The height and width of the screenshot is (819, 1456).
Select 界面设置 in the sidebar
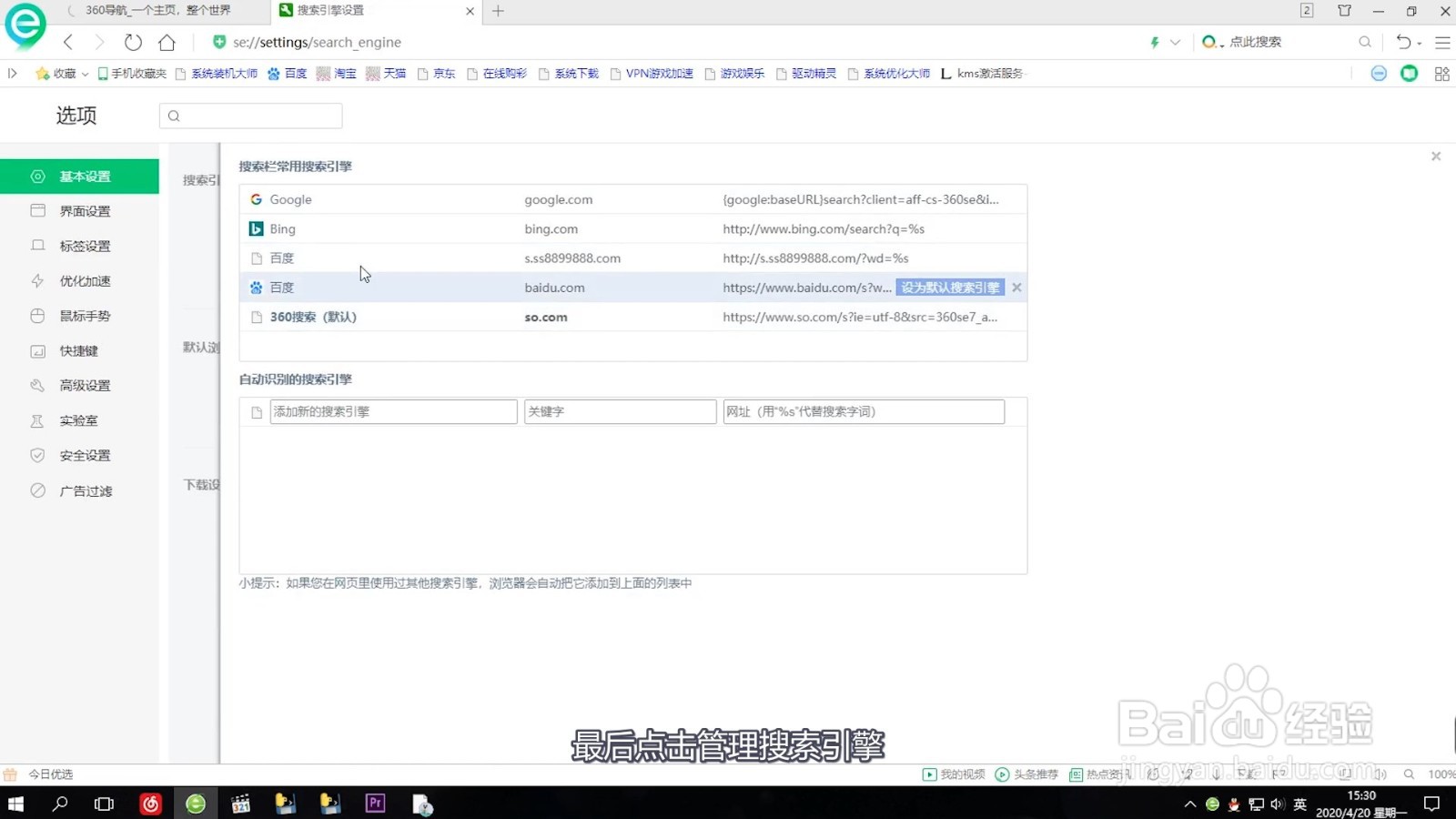pos(79,211)
